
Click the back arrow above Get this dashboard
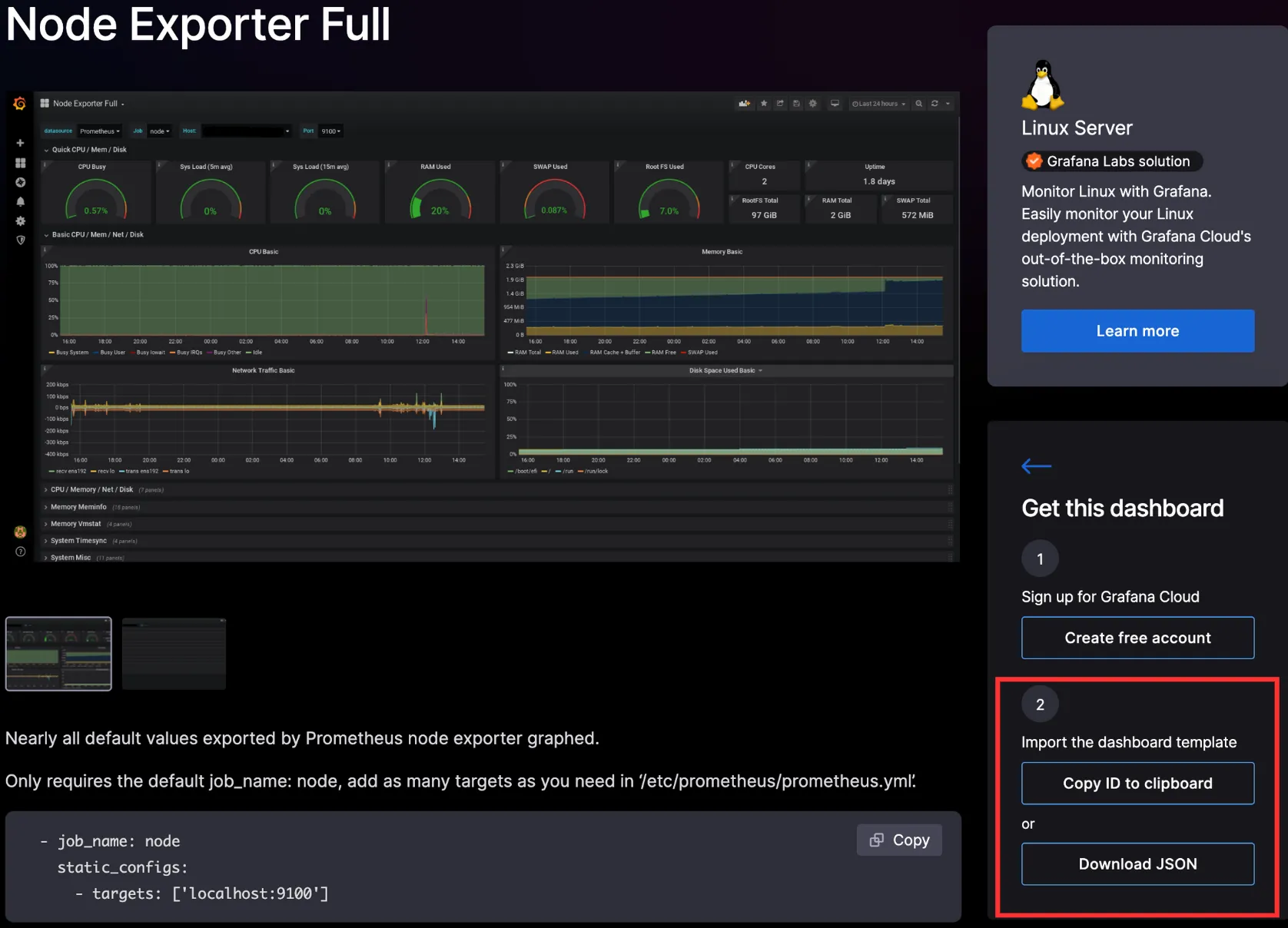1036,466
